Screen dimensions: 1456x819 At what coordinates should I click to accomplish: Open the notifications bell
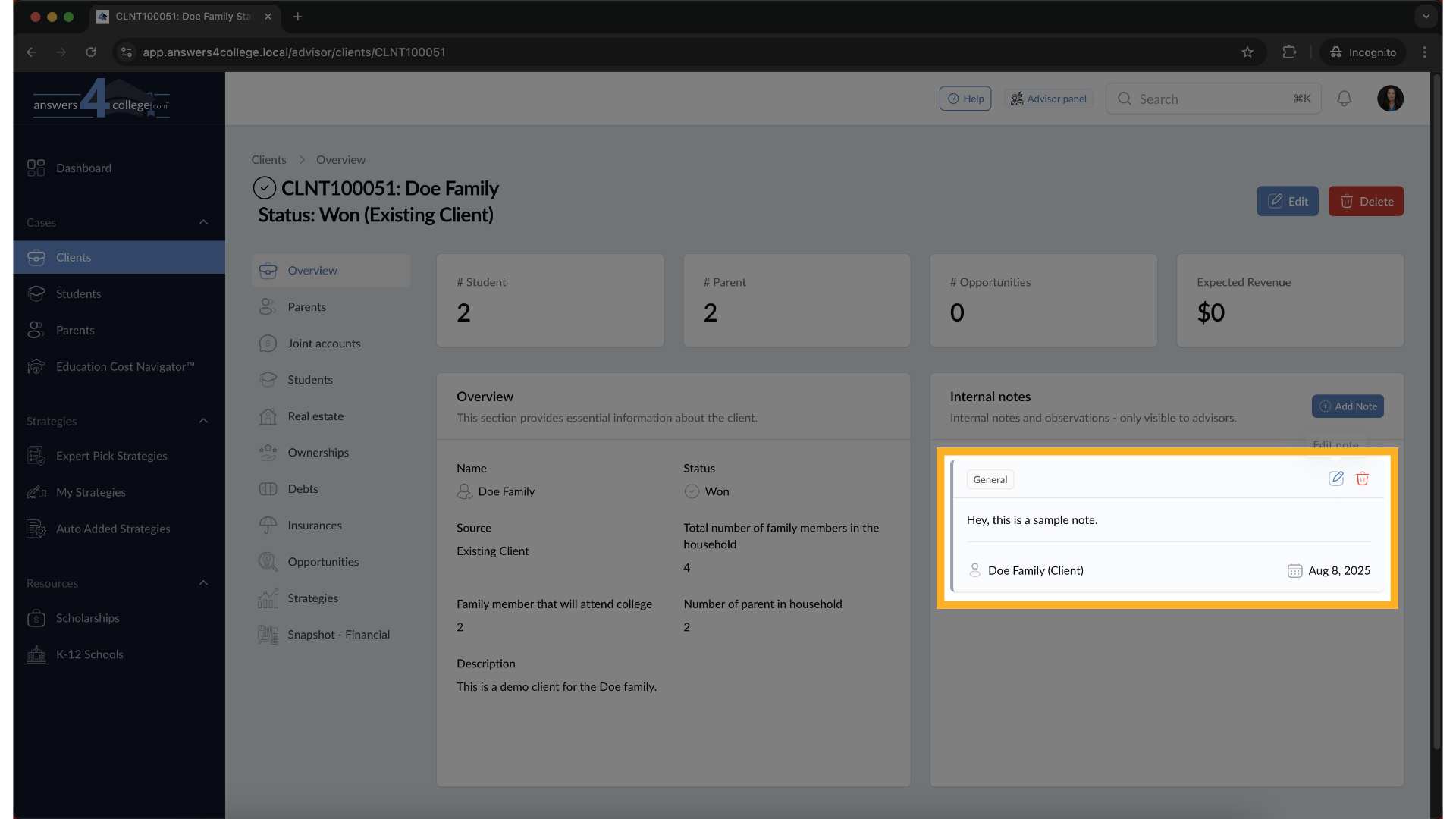pos(1344,99)
